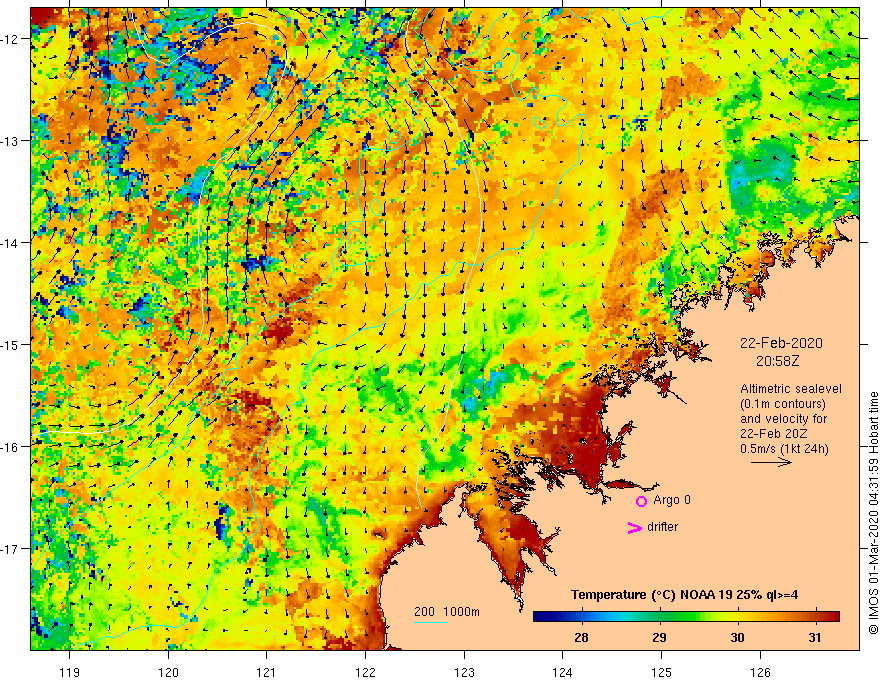Viewport: 880px width, 680px height.
Task: Click the longitude label 126
Action: point(760,672)
